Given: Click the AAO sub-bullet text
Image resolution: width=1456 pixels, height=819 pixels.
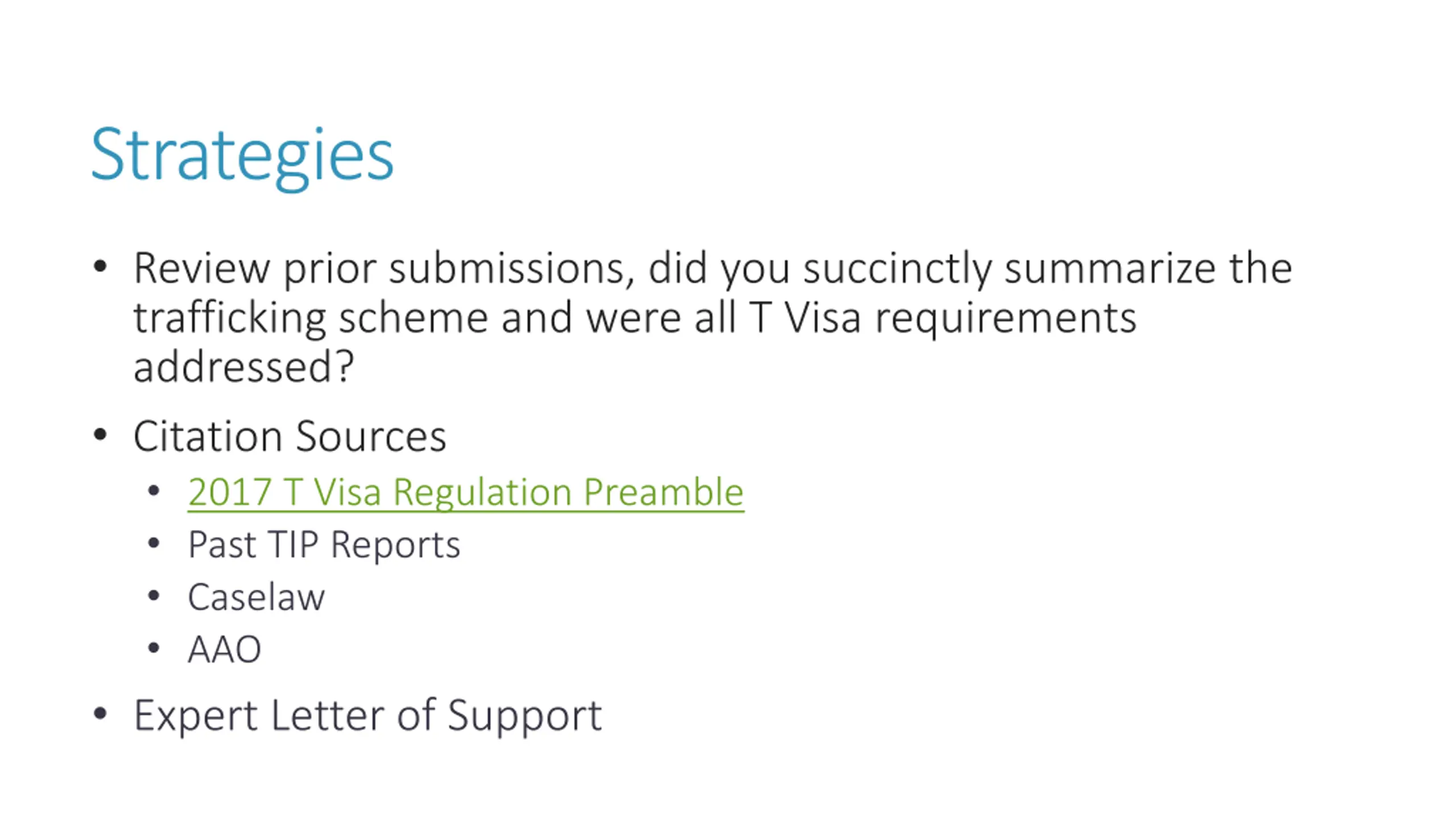Looking at the screenshot, I should pos(225,650).
